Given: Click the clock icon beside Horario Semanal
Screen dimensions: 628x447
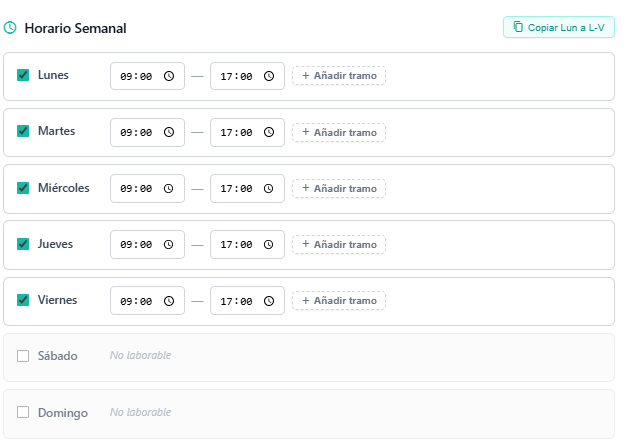Looking at the screenshot, I should 10,28.
